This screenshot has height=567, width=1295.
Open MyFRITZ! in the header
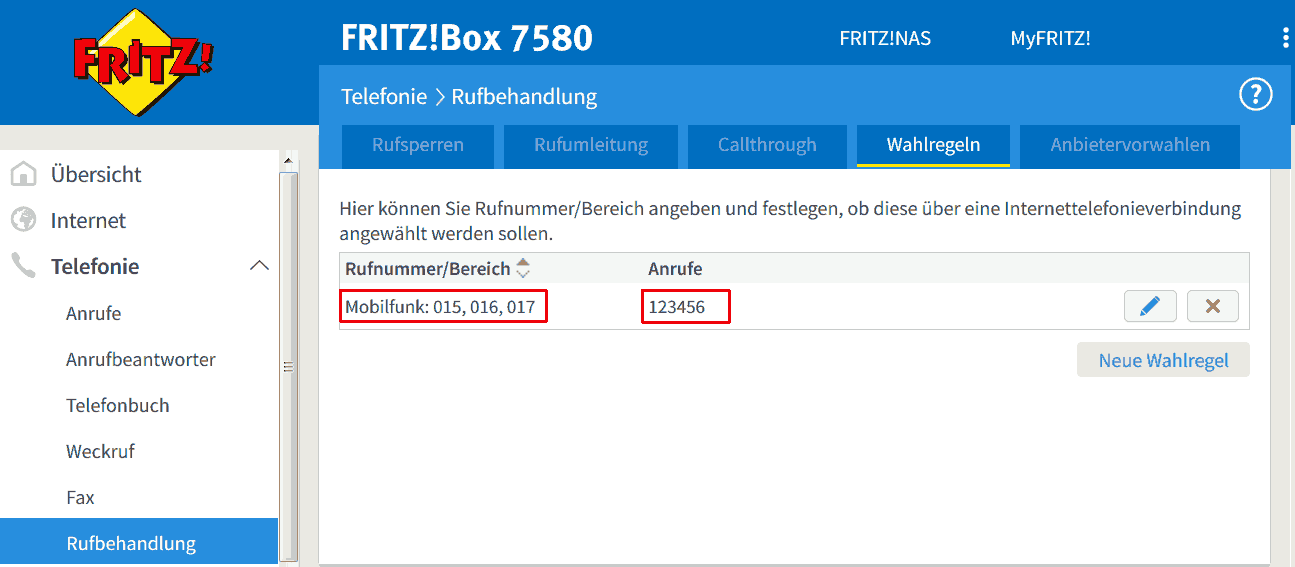[1050, 39]
